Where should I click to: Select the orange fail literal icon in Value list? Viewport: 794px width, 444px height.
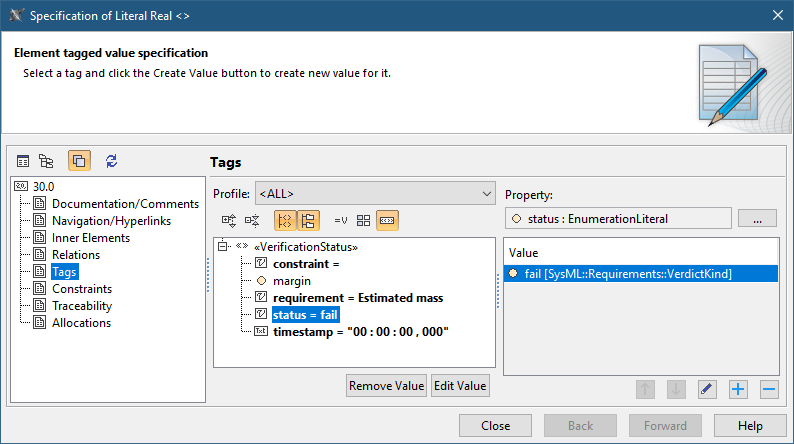click(514, 274)
